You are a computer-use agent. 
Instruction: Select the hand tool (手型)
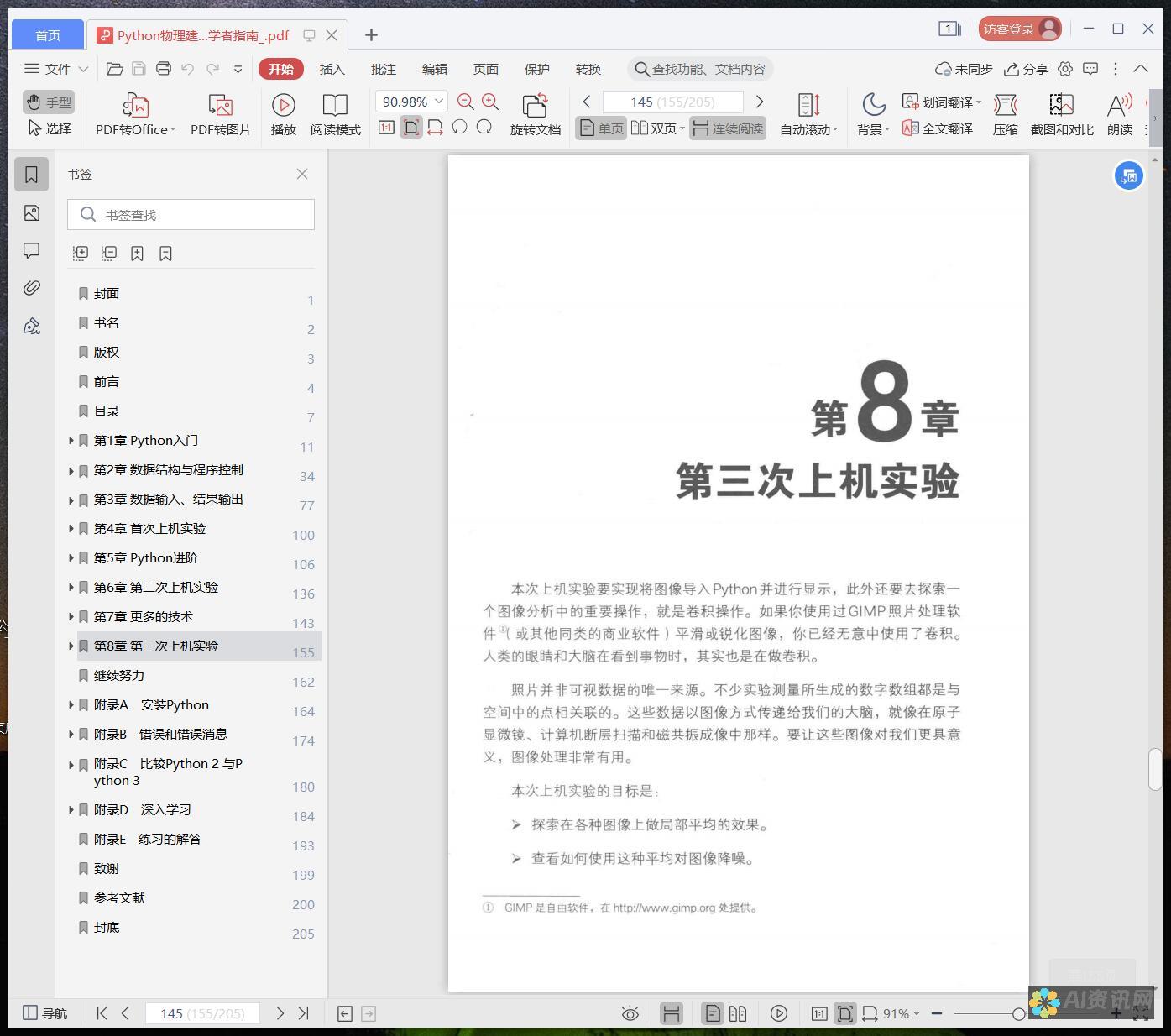[49, 102]
